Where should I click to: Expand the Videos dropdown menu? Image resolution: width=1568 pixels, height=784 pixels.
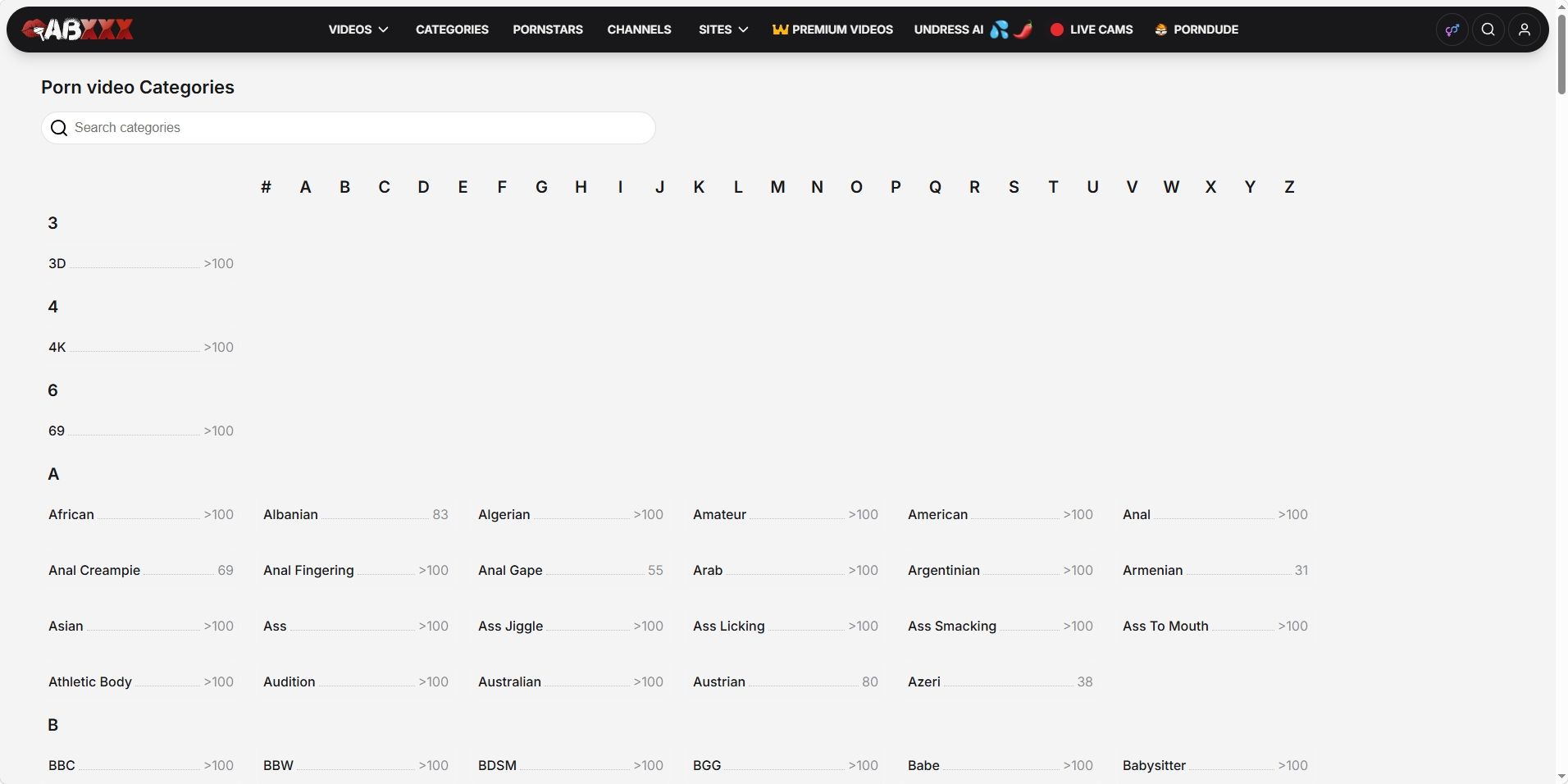pos(358,30)
